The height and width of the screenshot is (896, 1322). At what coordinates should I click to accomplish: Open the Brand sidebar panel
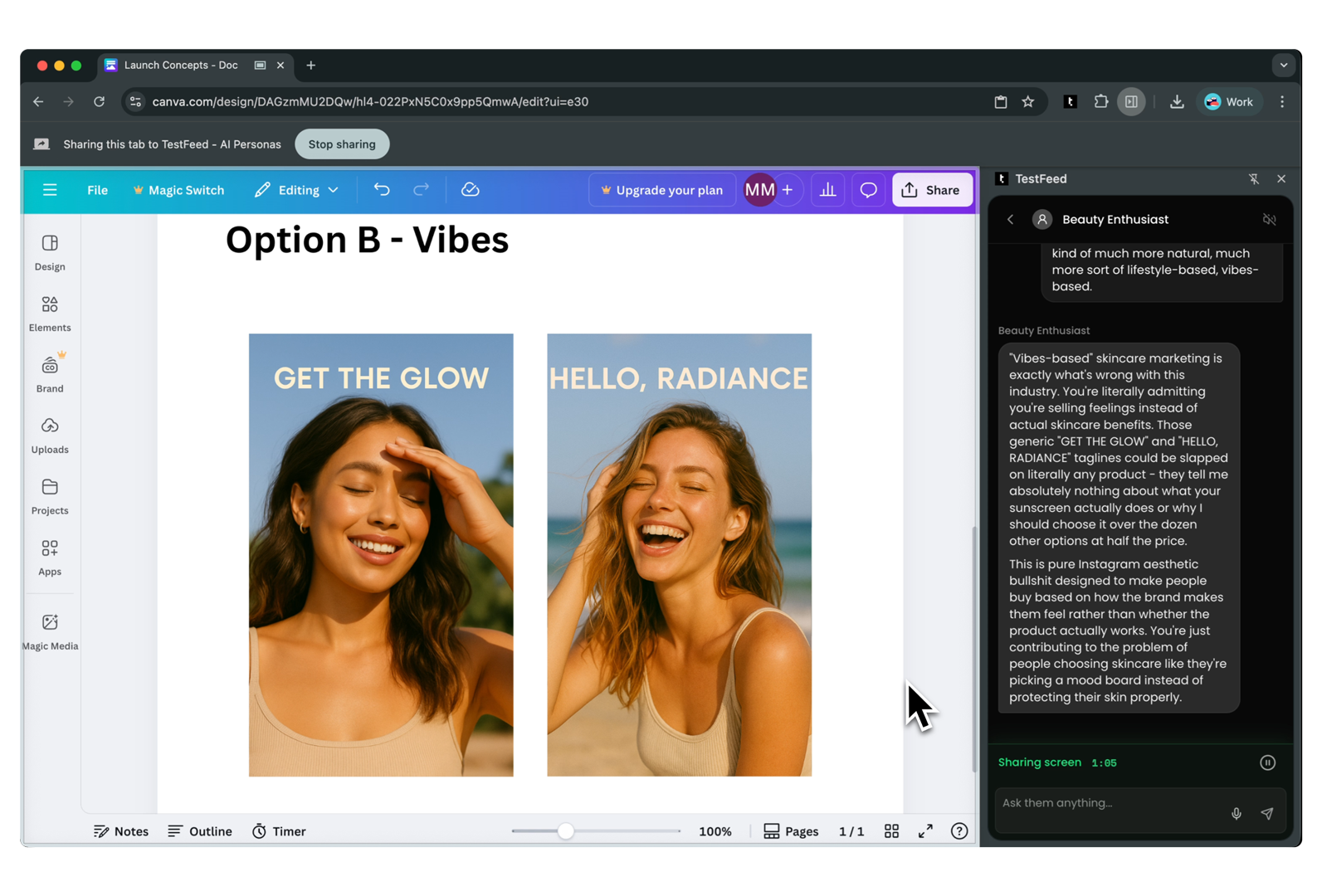[50, 374]
